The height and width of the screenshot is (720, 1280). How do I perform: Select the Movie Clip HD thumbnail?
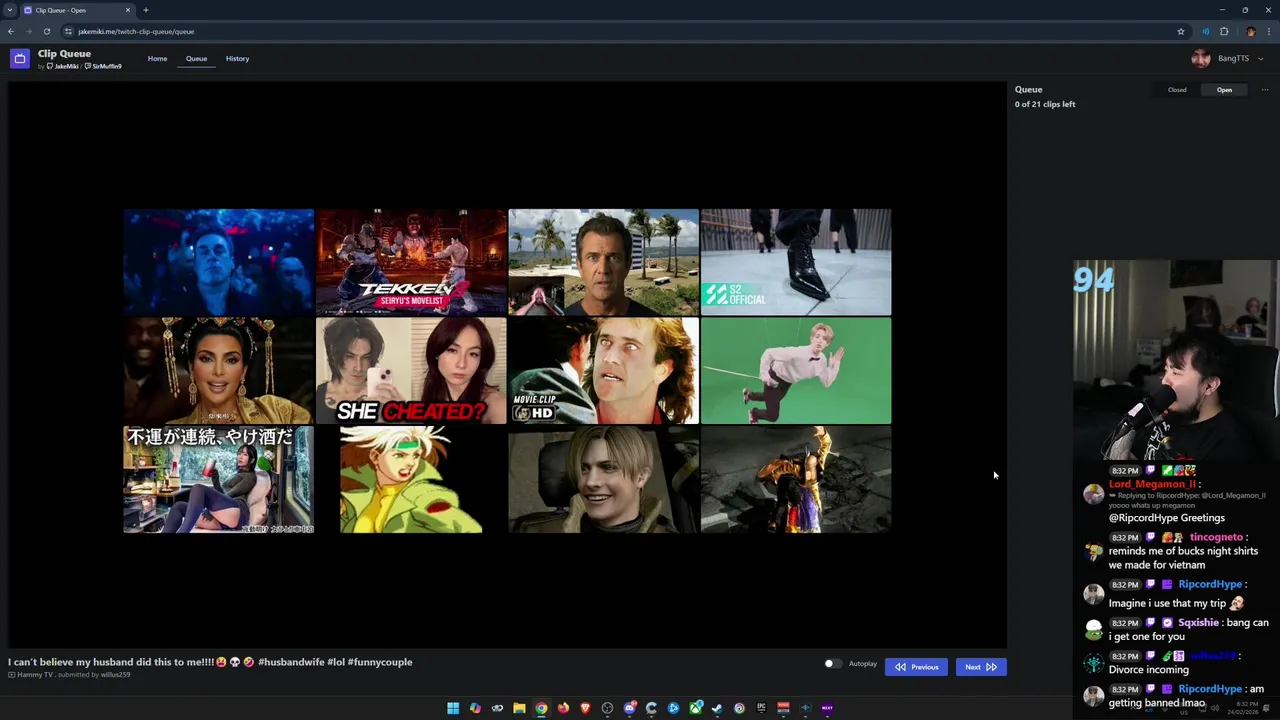tap(603, 371)
